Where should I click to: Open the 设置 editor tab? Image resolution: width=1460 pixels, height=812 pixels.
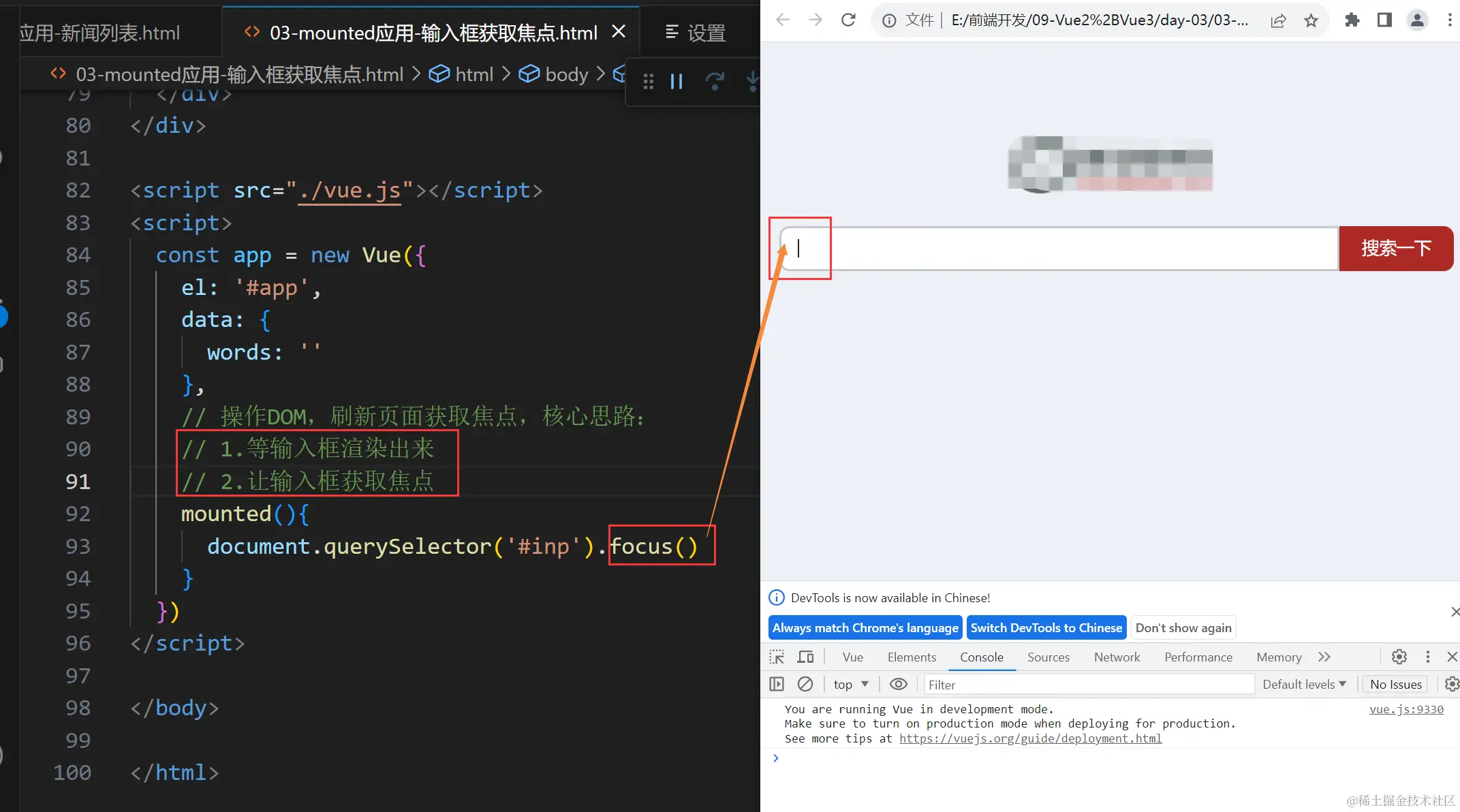(x=696, y=32)
